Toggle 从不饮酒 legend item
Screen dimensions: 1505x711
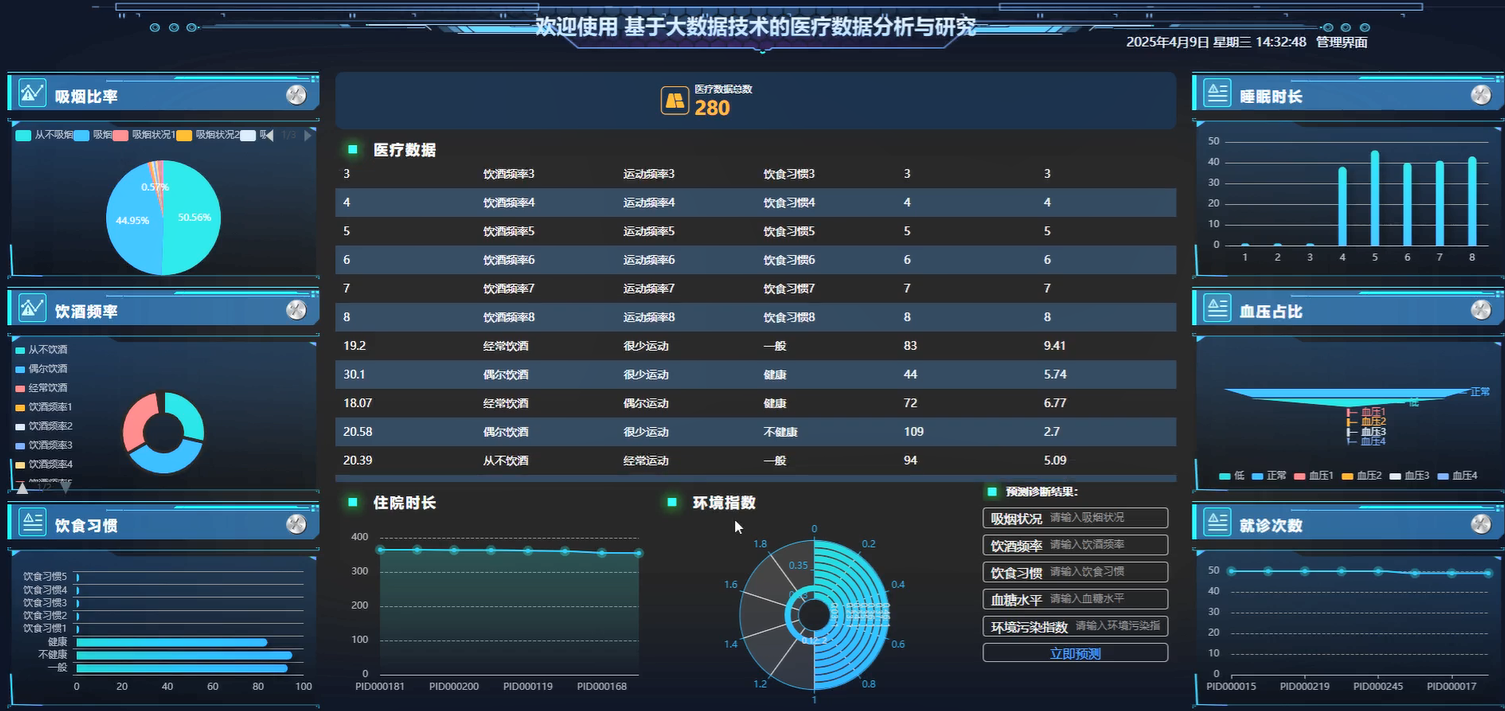(x=42, y=350)
